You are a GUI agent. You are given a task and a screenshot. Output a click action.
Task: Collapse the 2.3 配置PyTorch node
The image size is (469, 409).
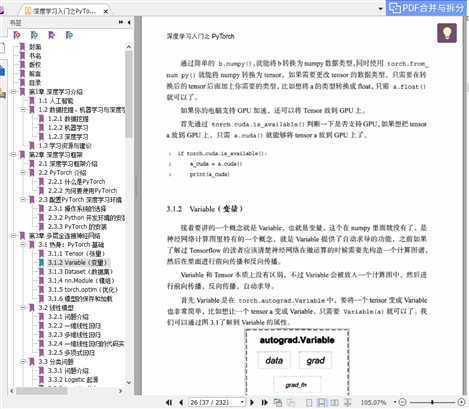coord(23,199)
